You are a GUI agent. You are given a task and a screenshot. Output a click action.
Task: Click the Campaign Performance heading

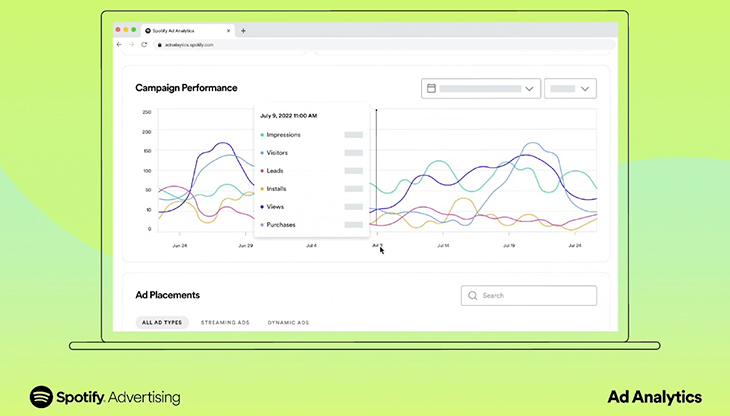(x=186, y=88)
